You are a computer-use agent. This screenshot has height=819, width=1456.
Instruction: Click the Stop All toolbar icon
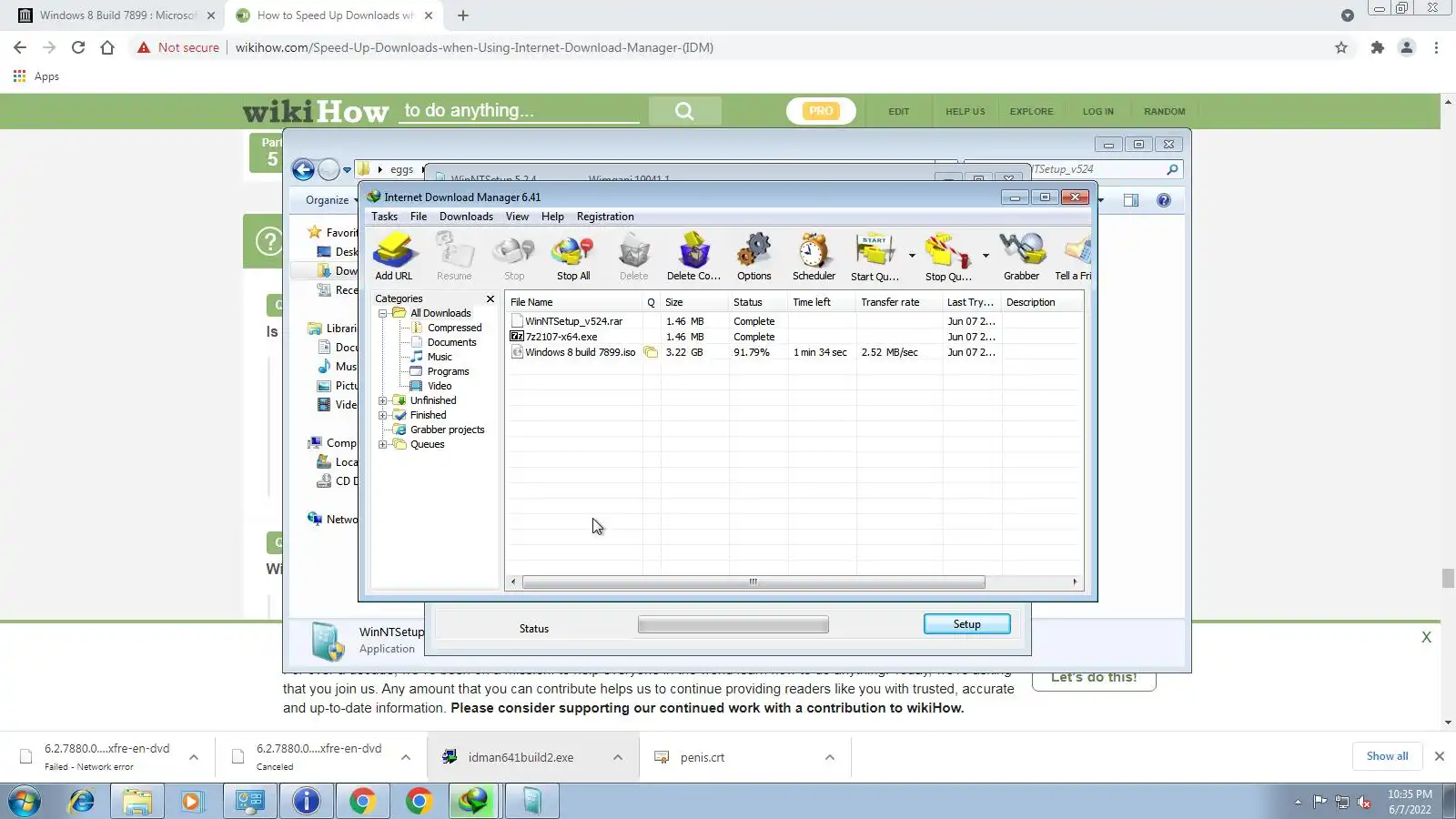573,256
